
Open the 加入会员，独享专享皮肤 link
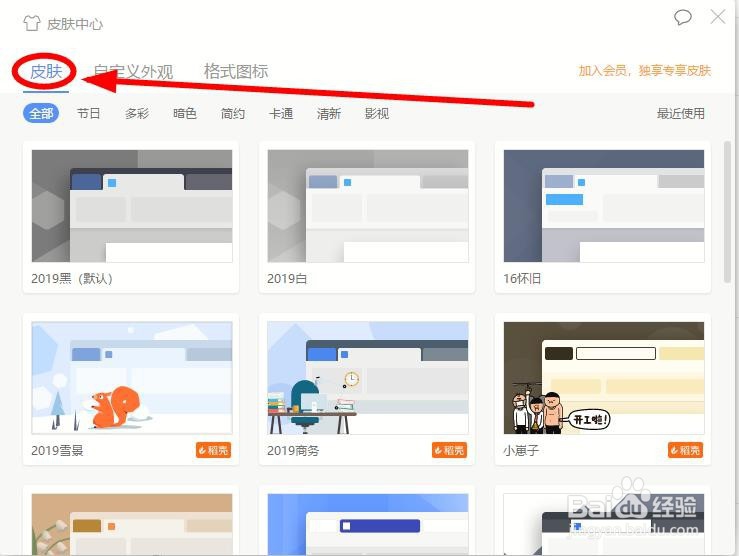click(644, 71)
